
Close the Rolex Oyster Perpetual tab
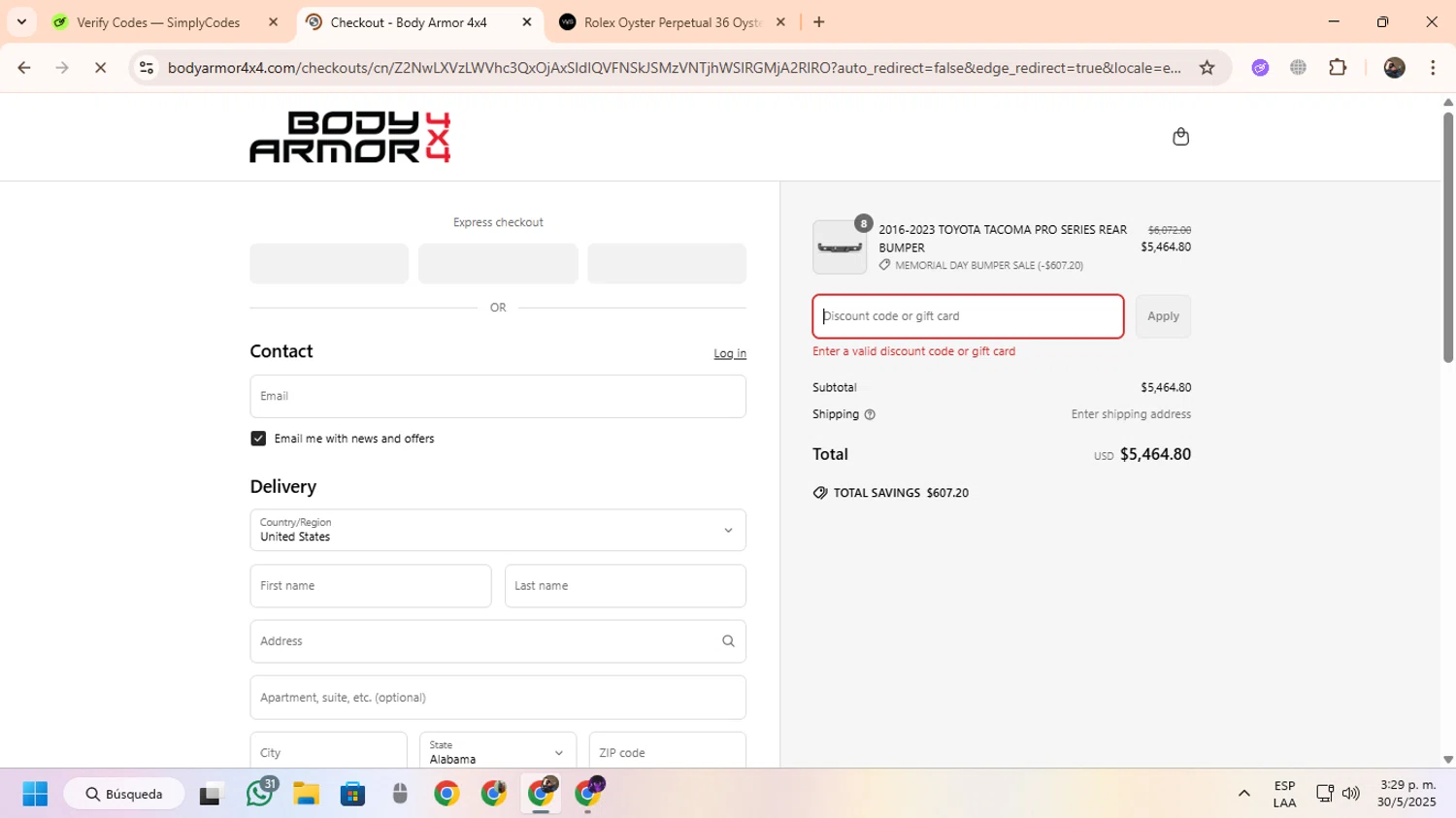[780, 22]
